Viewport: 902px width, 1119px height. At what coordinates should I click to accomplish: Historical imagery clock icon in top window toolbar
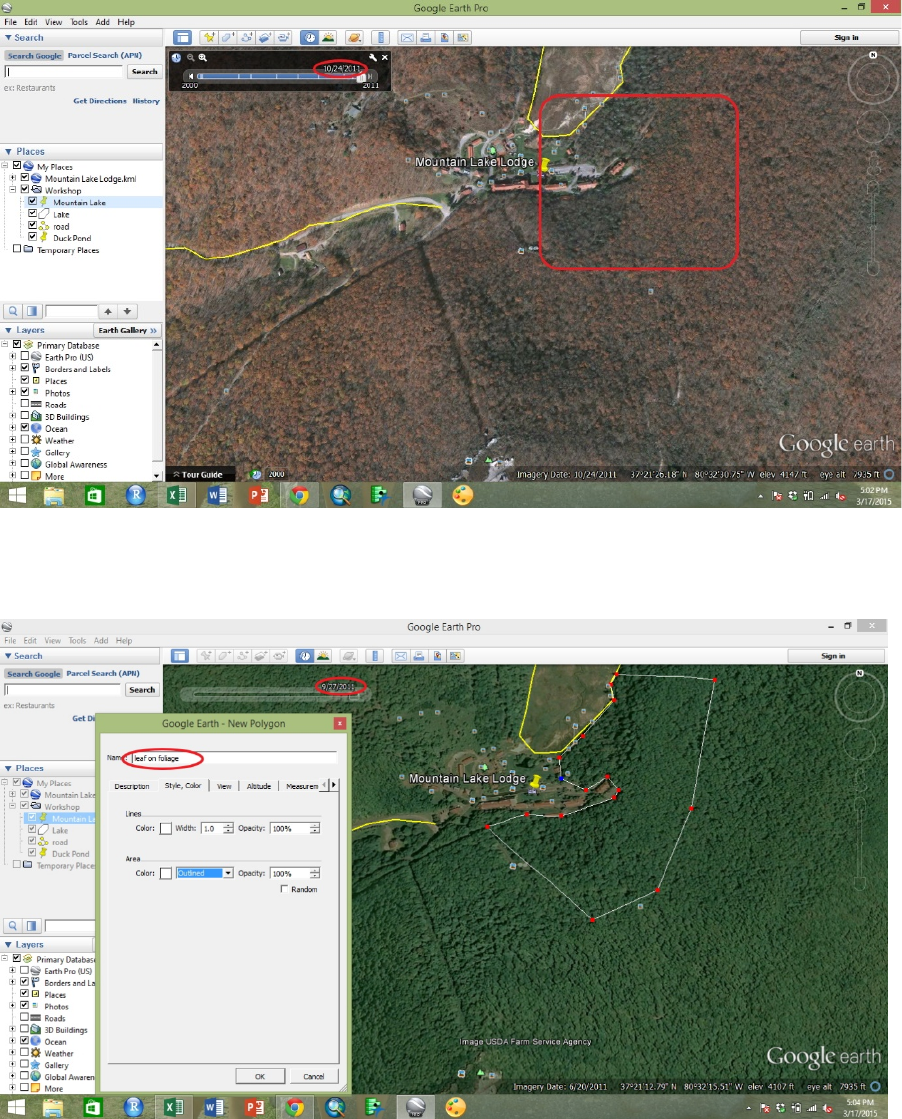point(309,38)
